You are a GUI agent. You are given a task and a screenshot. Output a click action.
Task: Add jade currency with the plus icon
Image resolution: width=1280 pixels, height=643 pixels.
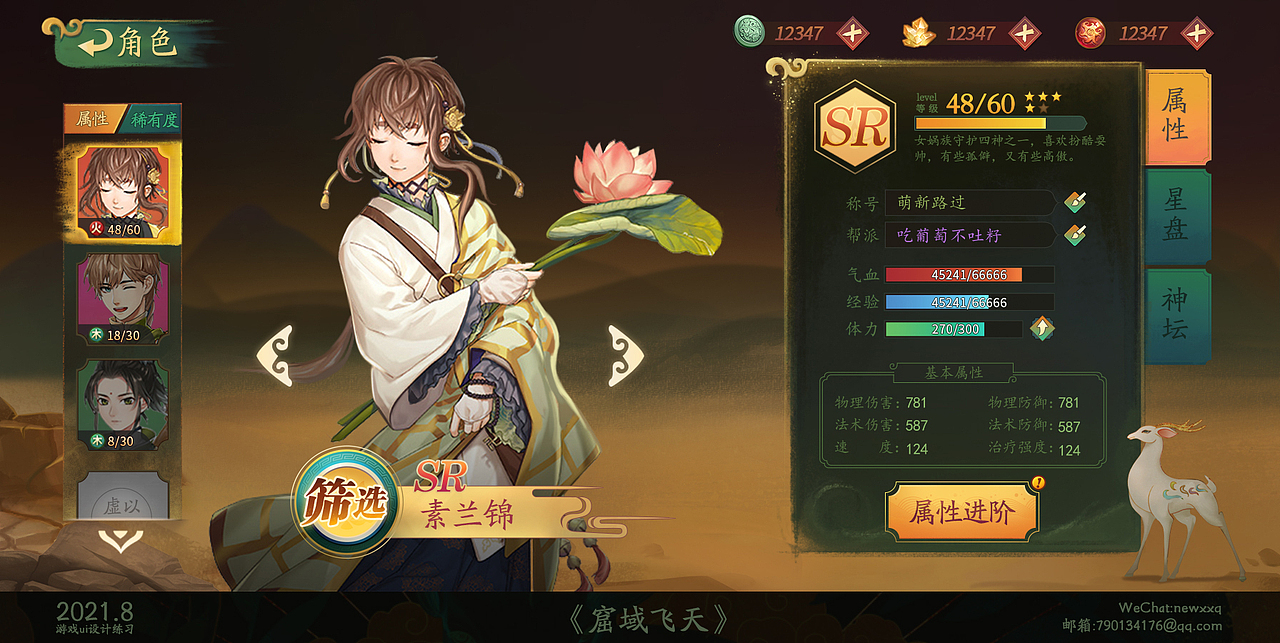pyautogui.click(x=853, y=33)
